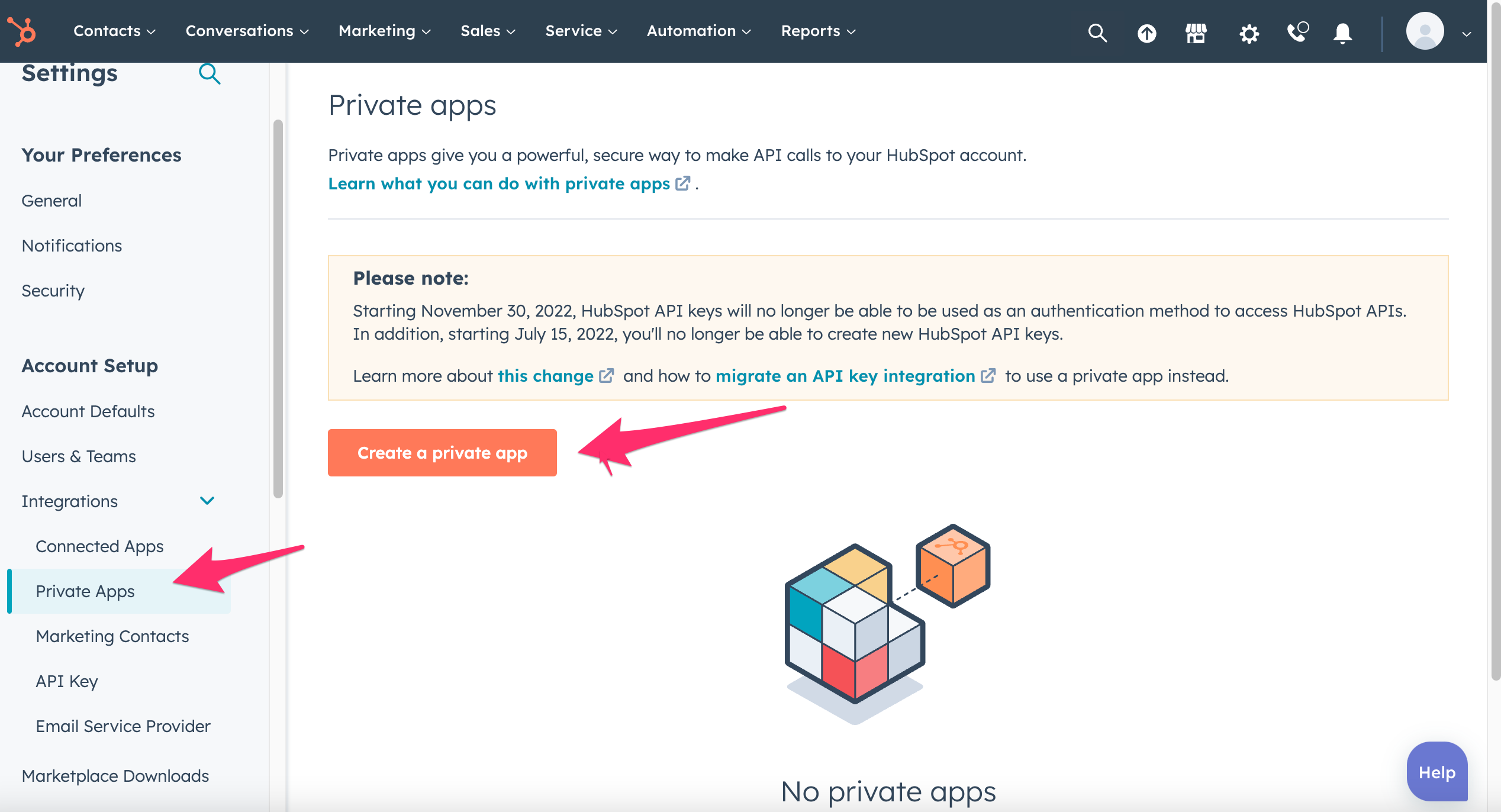Open the Reports dropdown menu
This screenshot has width=1501, height=812.
click(x=818, y=31)
